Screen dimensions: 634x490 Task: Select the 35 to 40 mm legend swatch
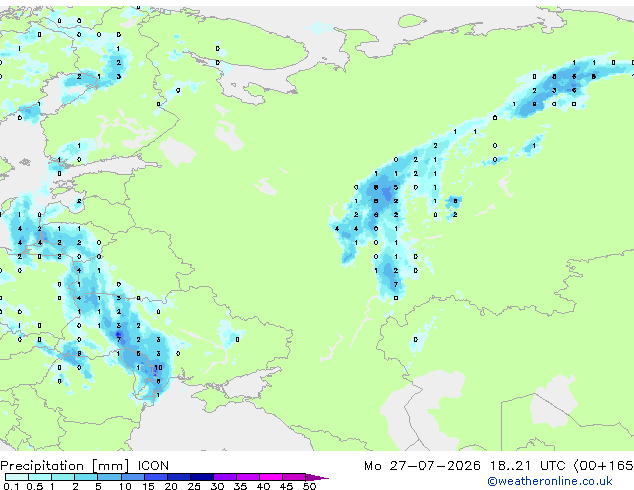coord(247,477)
